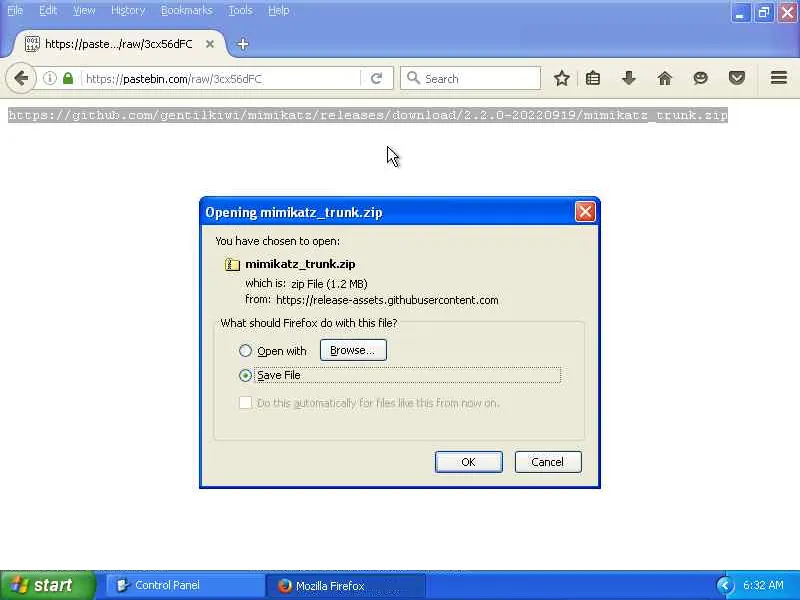Save to Pocket icon
The height and width of the screenshot is (600, 800).
coord(737,79)
